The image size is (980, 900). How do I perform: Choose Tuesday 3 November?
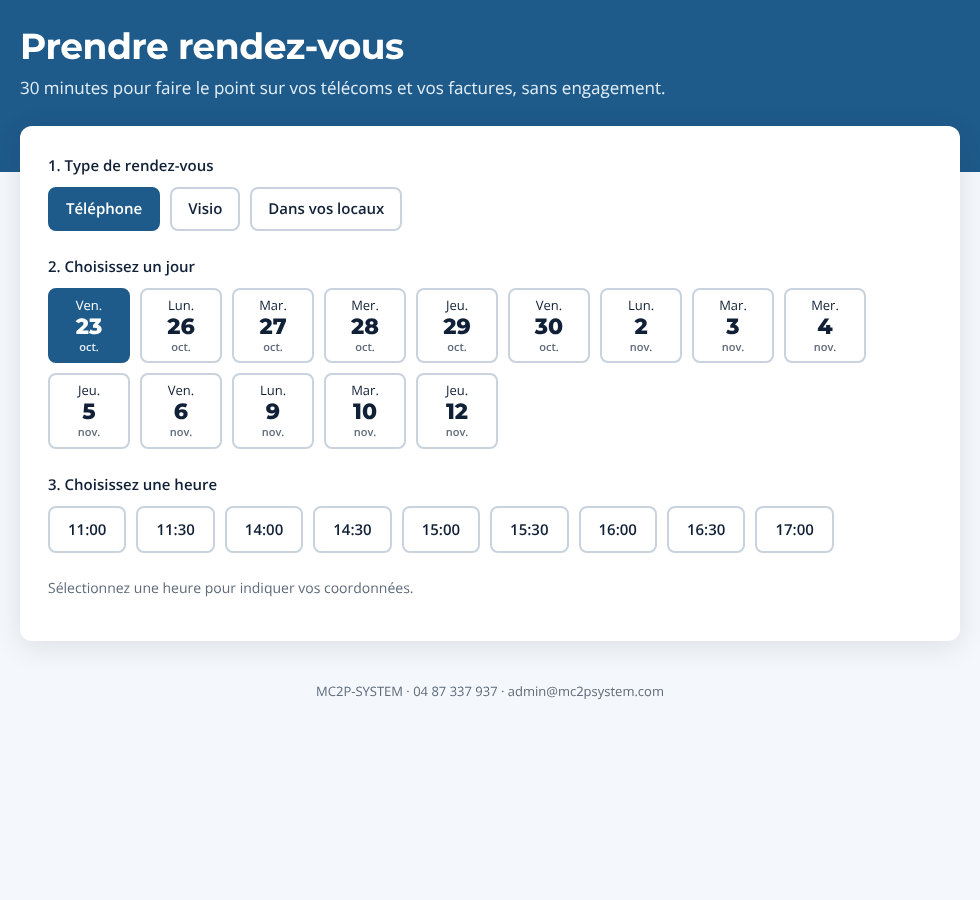[x=732, y=326]
